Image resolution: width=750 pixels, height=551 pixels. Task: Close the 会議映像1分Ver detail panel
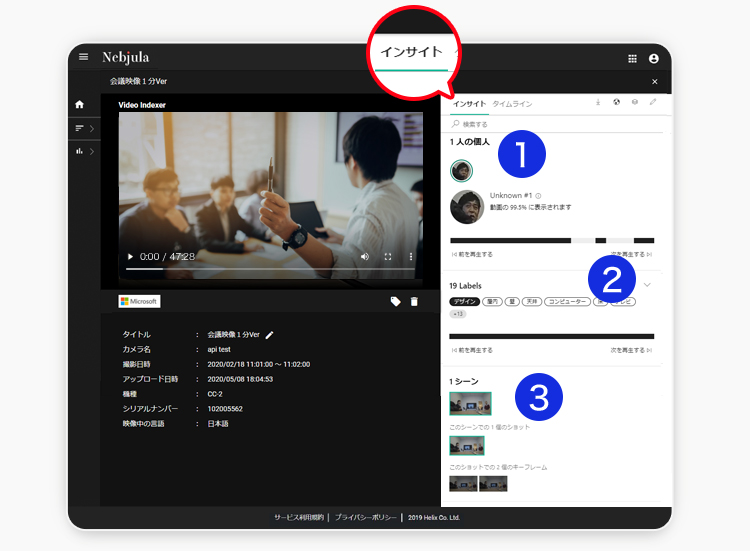(654, 82)
